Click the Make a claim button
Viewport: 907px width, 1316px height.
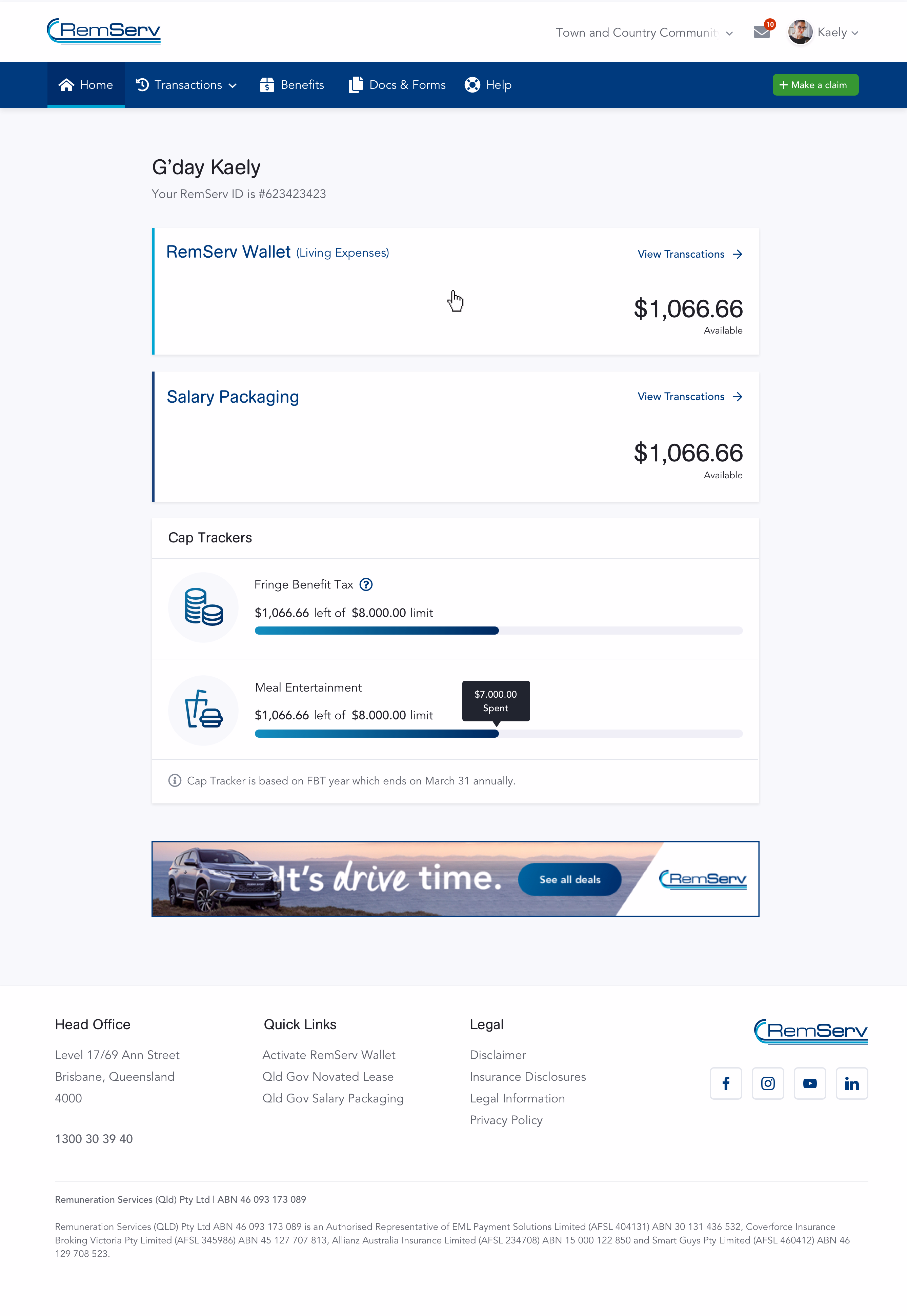point(815,84)
